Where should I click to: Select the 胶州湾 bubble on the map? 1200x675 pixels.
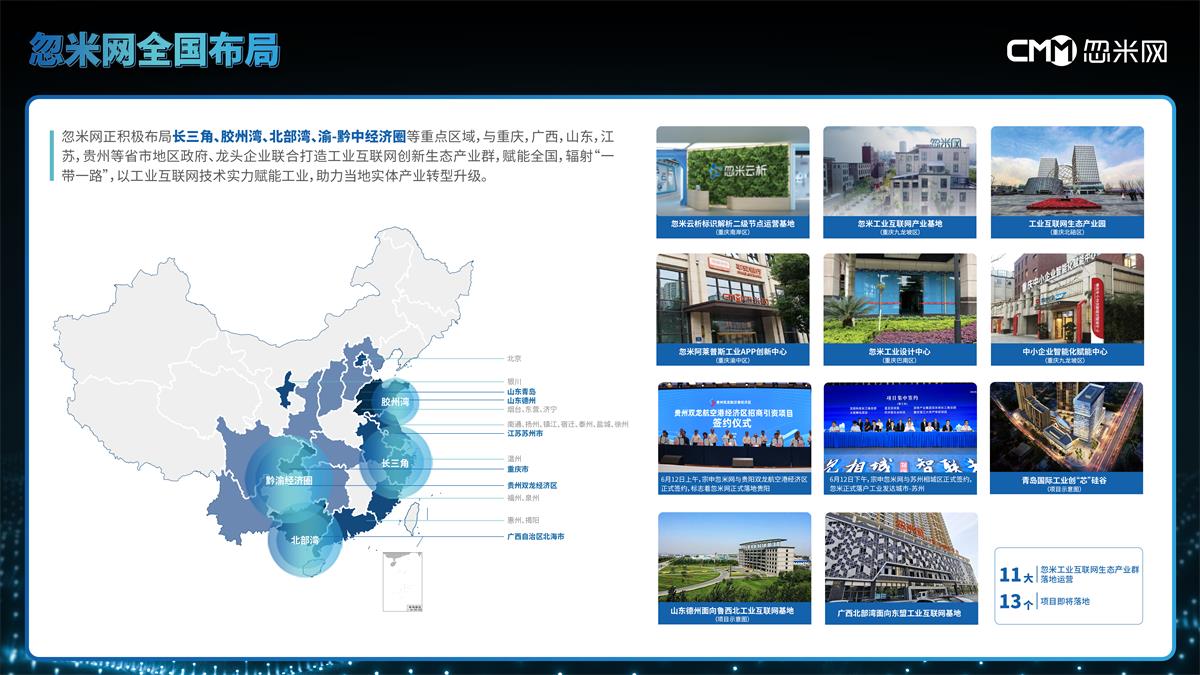[395, 402]
